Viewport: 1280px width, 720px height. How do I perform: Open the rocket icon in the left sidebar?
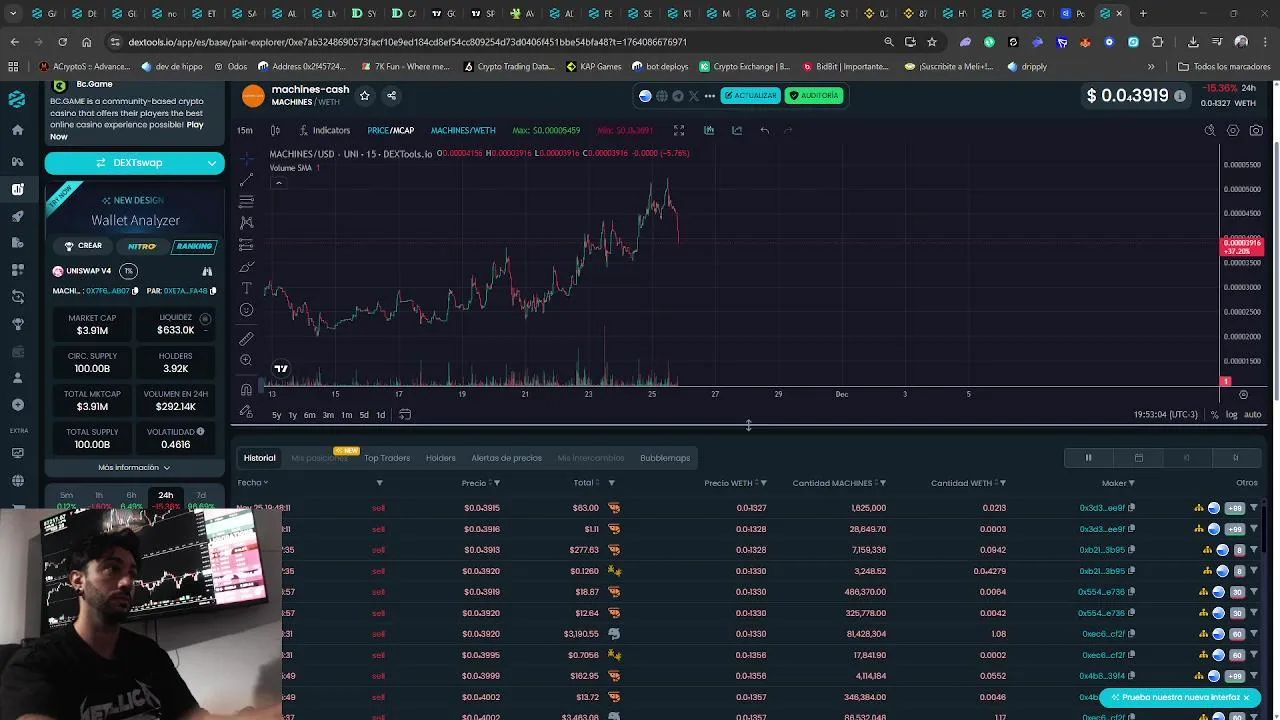17,216
